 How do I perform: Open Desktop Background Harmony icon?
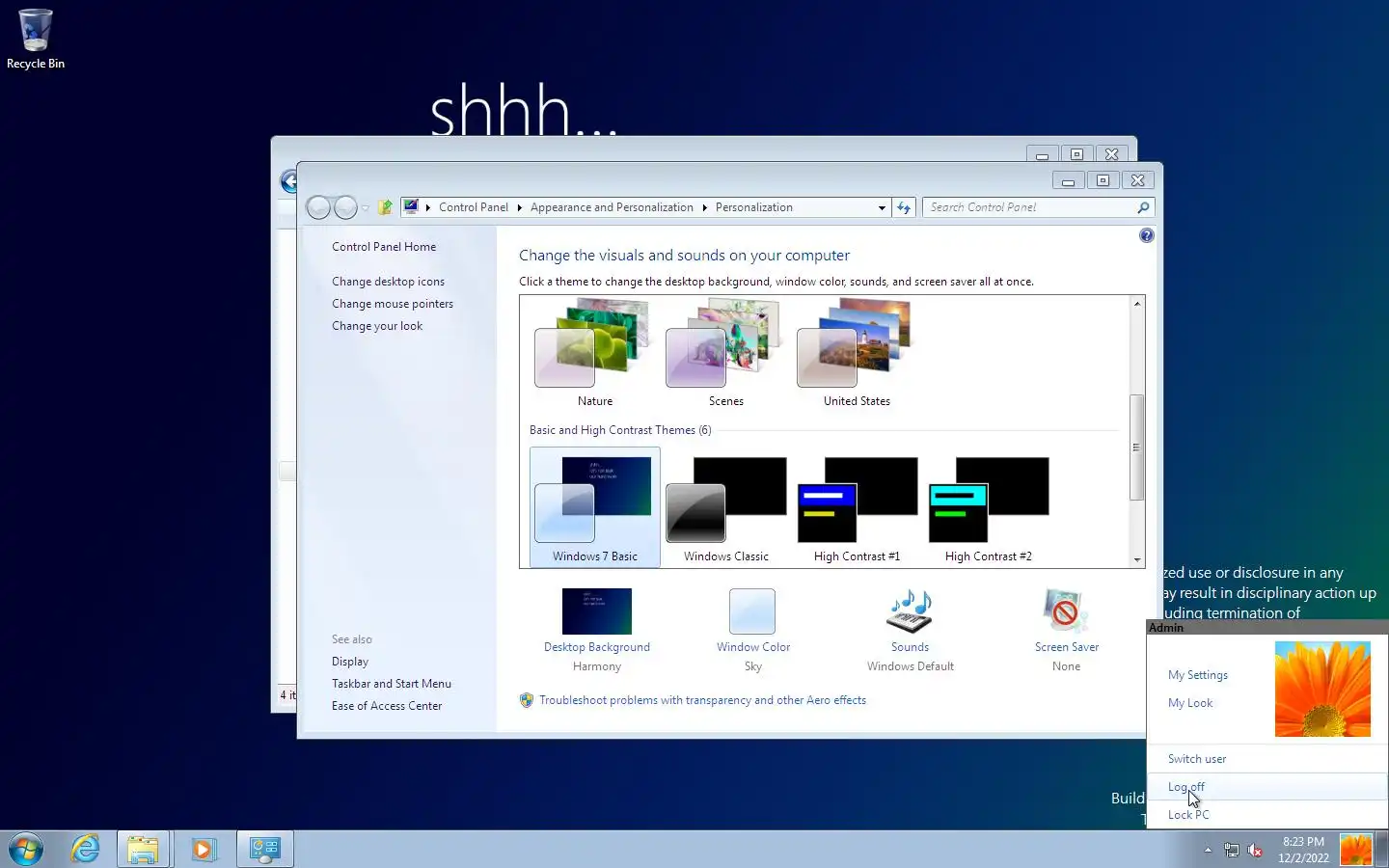pos(596,611)
